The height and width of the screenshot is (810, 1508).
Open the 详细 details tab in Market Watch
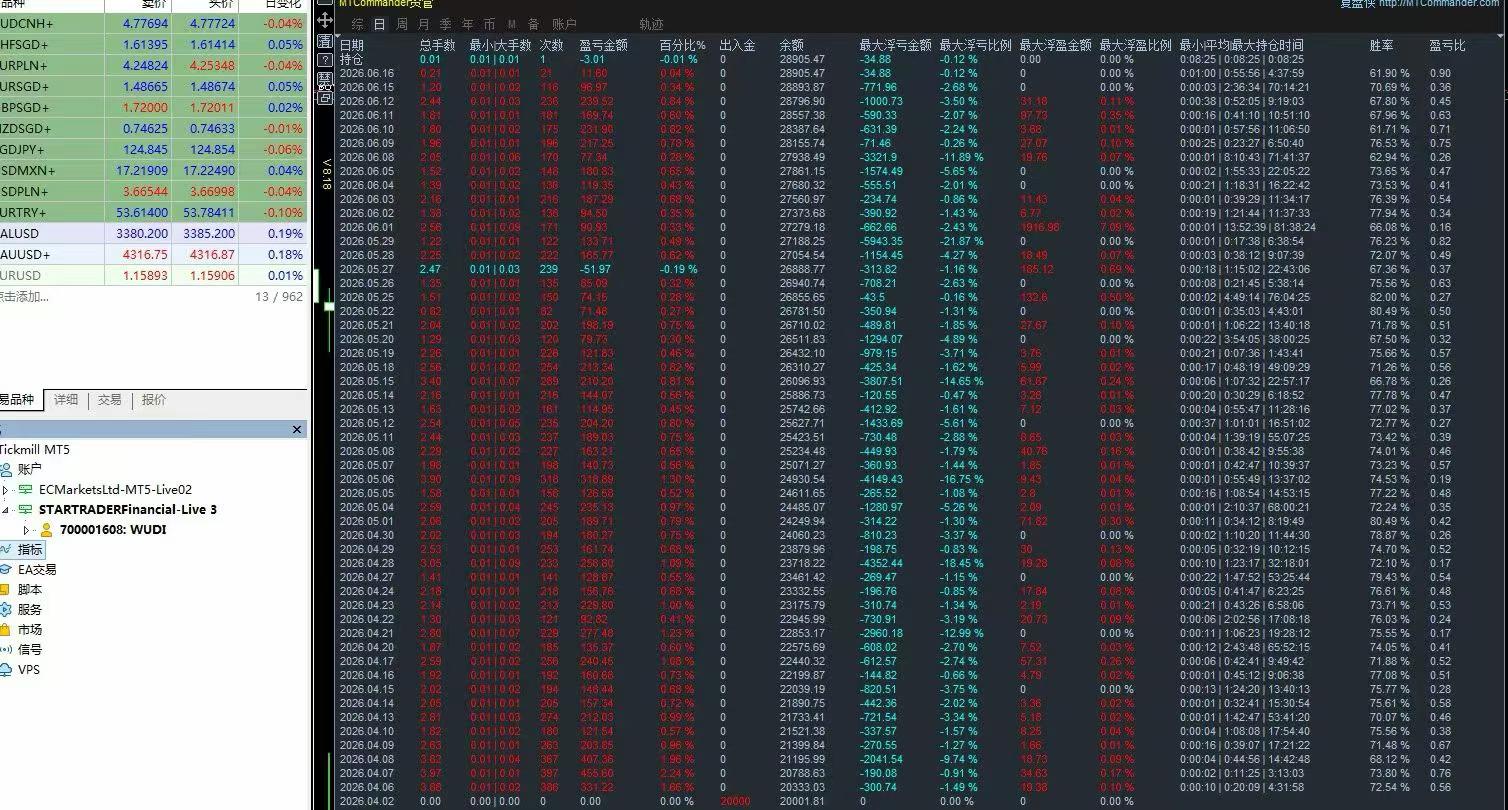tap(66, 400)
